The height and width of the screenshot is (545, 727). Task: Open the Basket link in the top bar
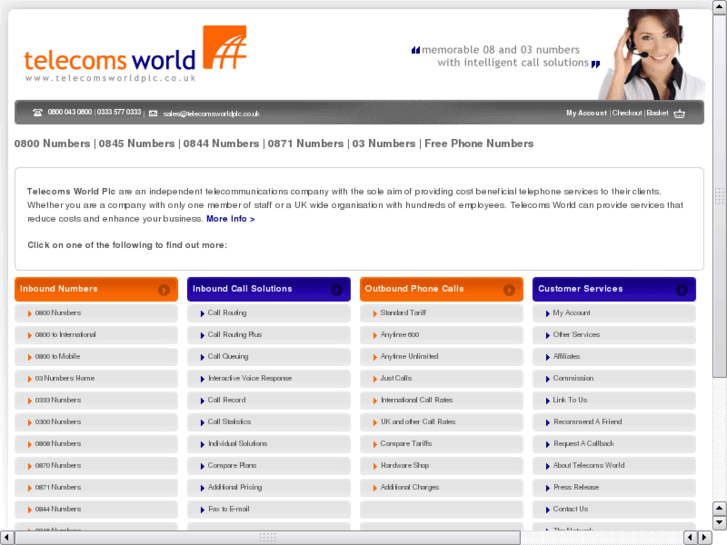(x=657, y=113)
